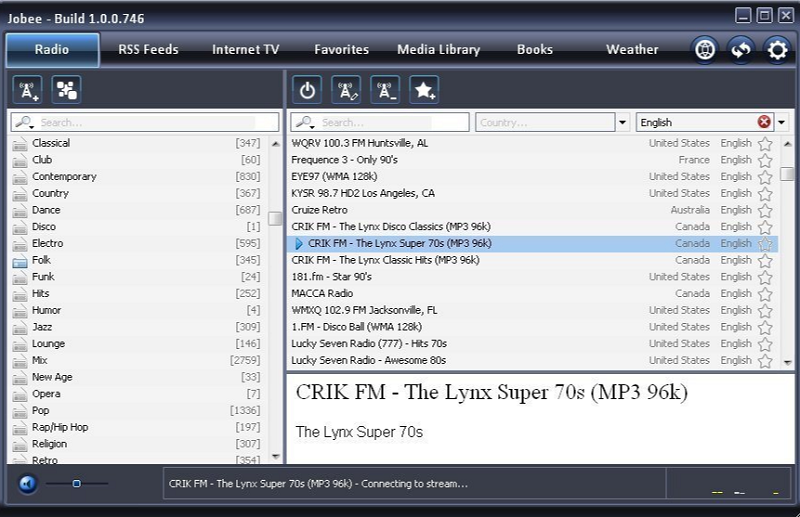The height and width of the screenshot is (517, 800).
Task: Clear the English language filter red X
Action: pyautogui.click(x=764, y=122)
